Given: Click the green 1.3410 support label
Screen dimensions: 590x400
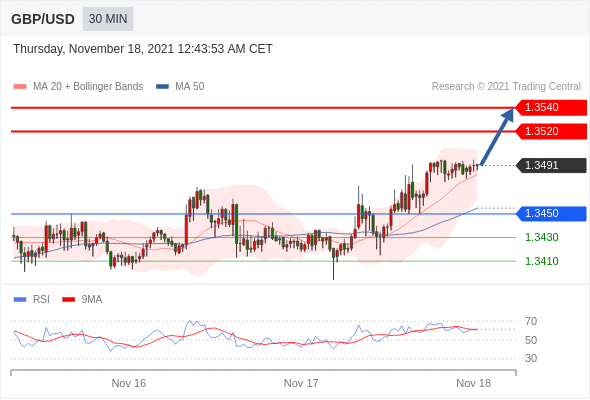Looking at the screenshot, I should 541,261.
